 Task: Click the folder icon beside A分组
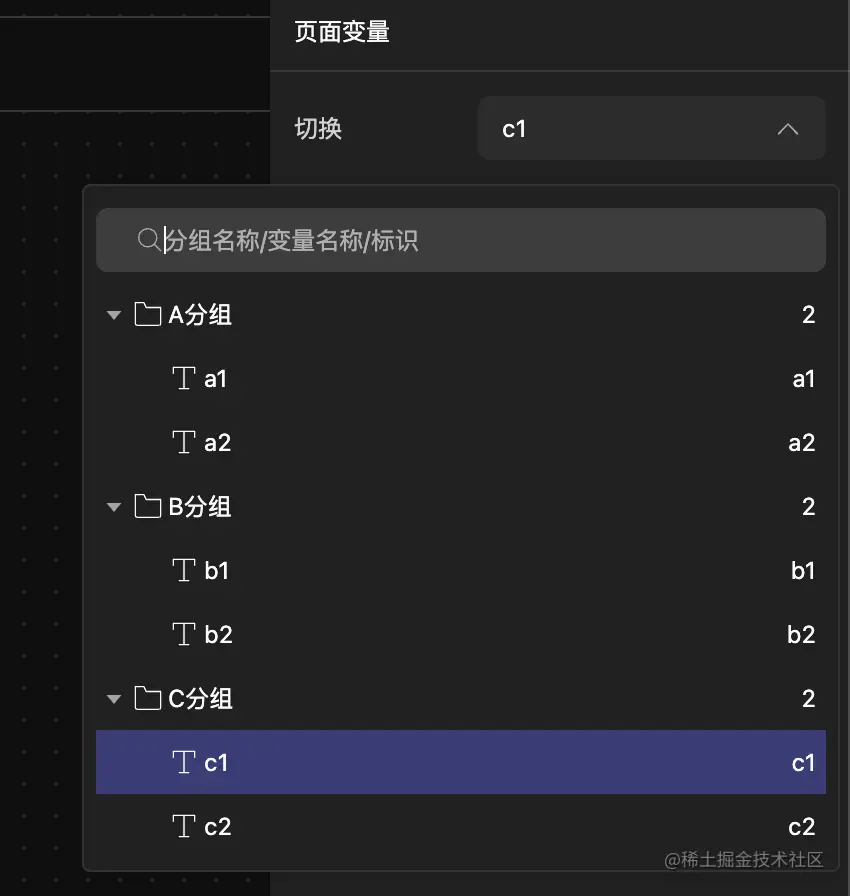point(146,314)
